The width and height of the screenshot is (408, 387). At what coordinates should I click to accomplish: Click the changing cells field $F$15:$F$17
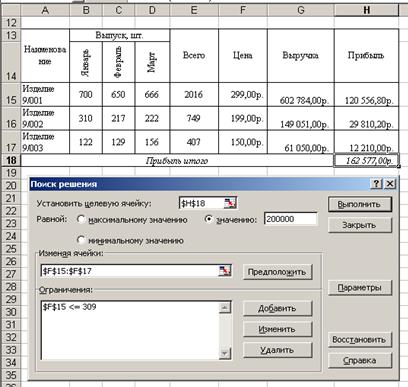130,271
